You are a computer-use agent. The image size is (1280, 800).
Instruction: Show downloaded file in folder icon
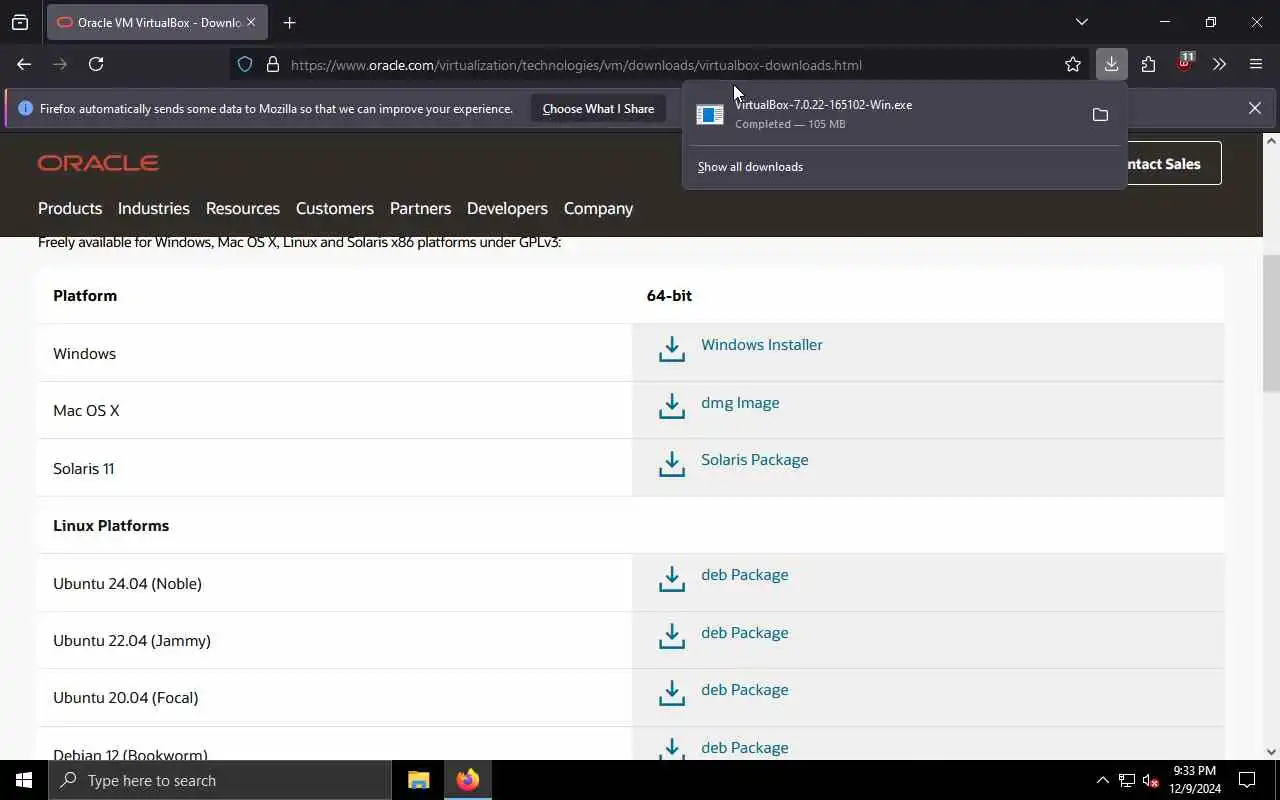pos(1100,115)
